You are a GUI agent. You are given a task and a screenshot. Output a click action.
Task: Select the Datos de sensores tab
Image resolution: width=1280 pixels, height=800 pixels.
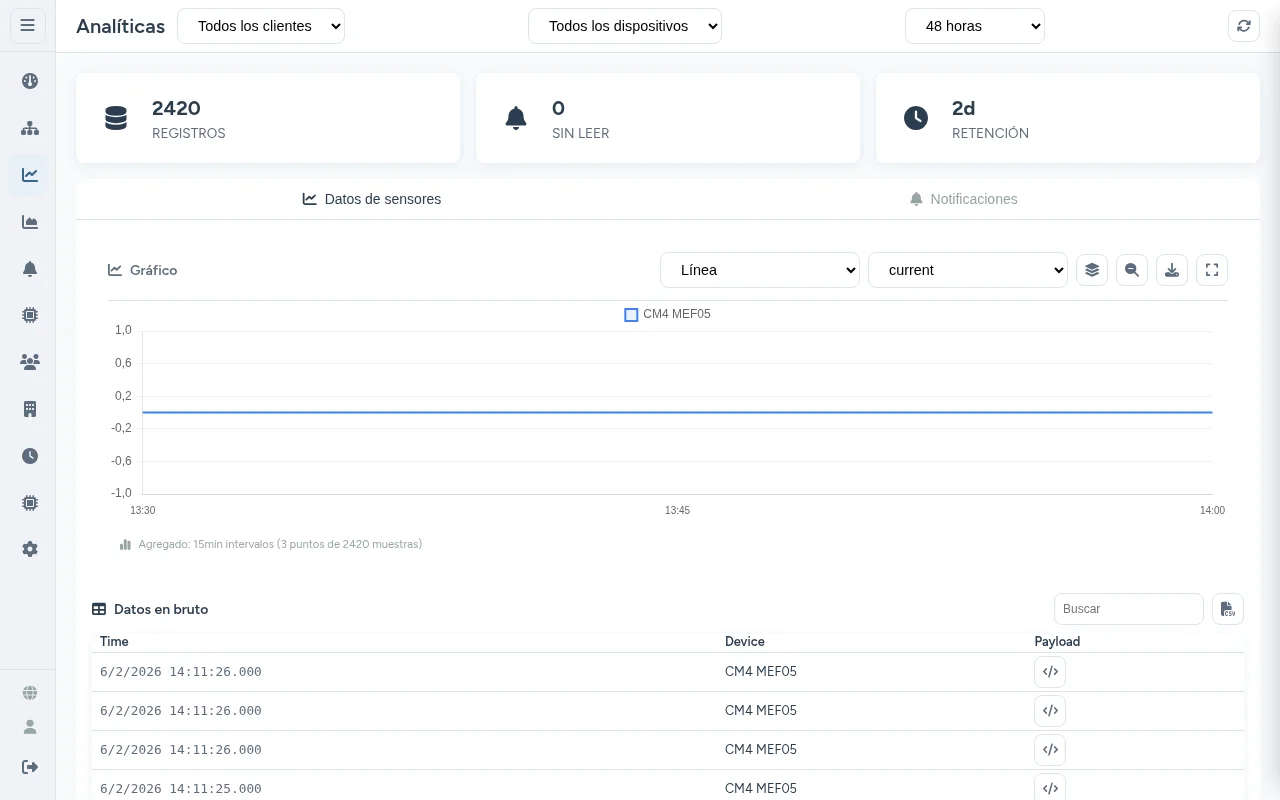point(372,199)
